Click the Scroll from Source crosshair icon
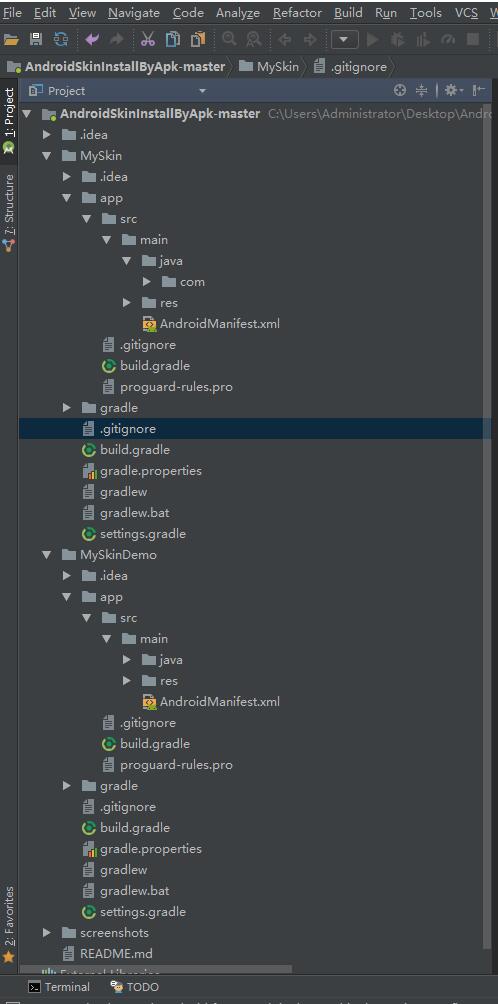 pos(400,91)
